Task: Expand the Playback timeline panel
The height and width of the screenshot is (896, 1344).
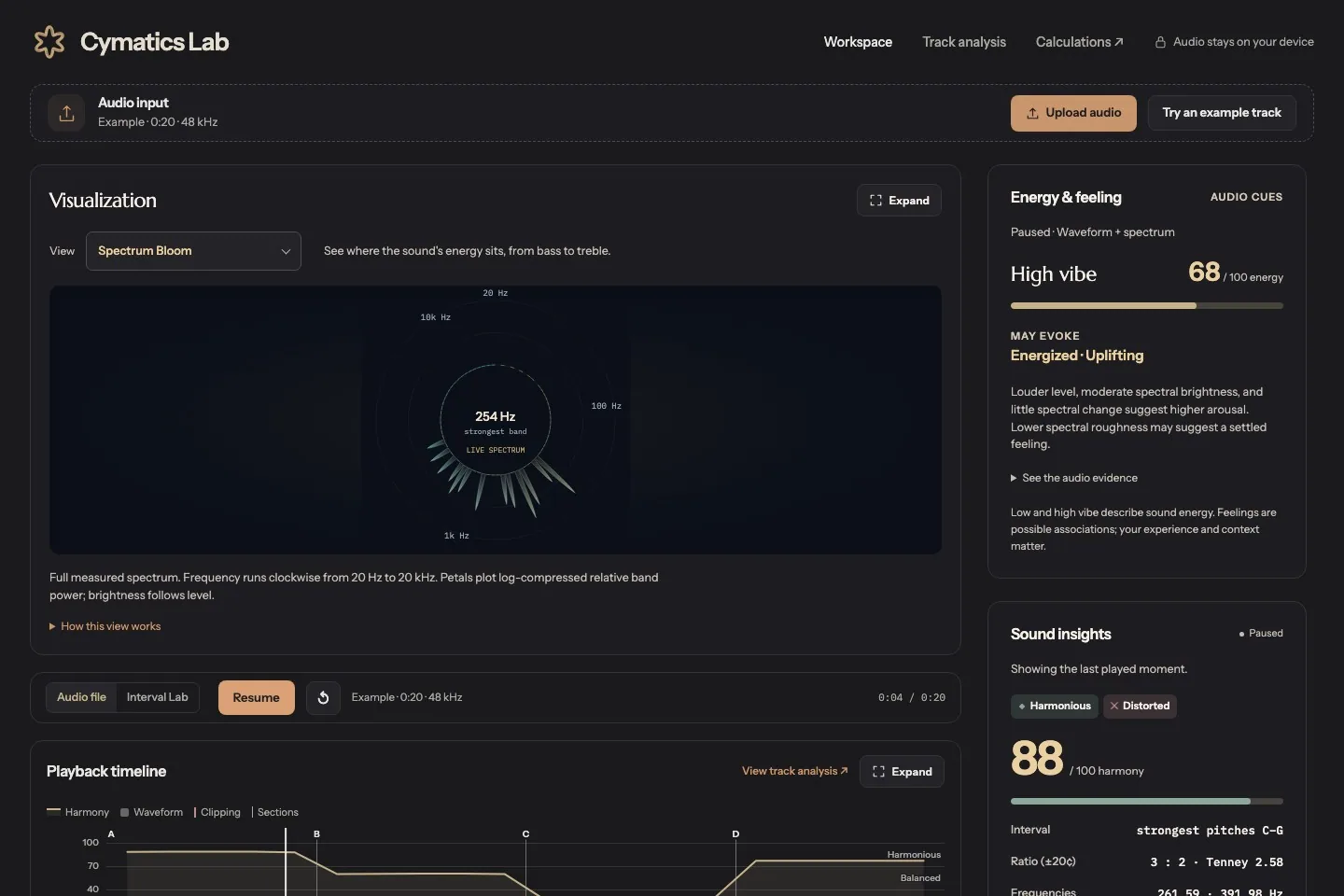Action: pyautogui.click(x=902, y=772)
